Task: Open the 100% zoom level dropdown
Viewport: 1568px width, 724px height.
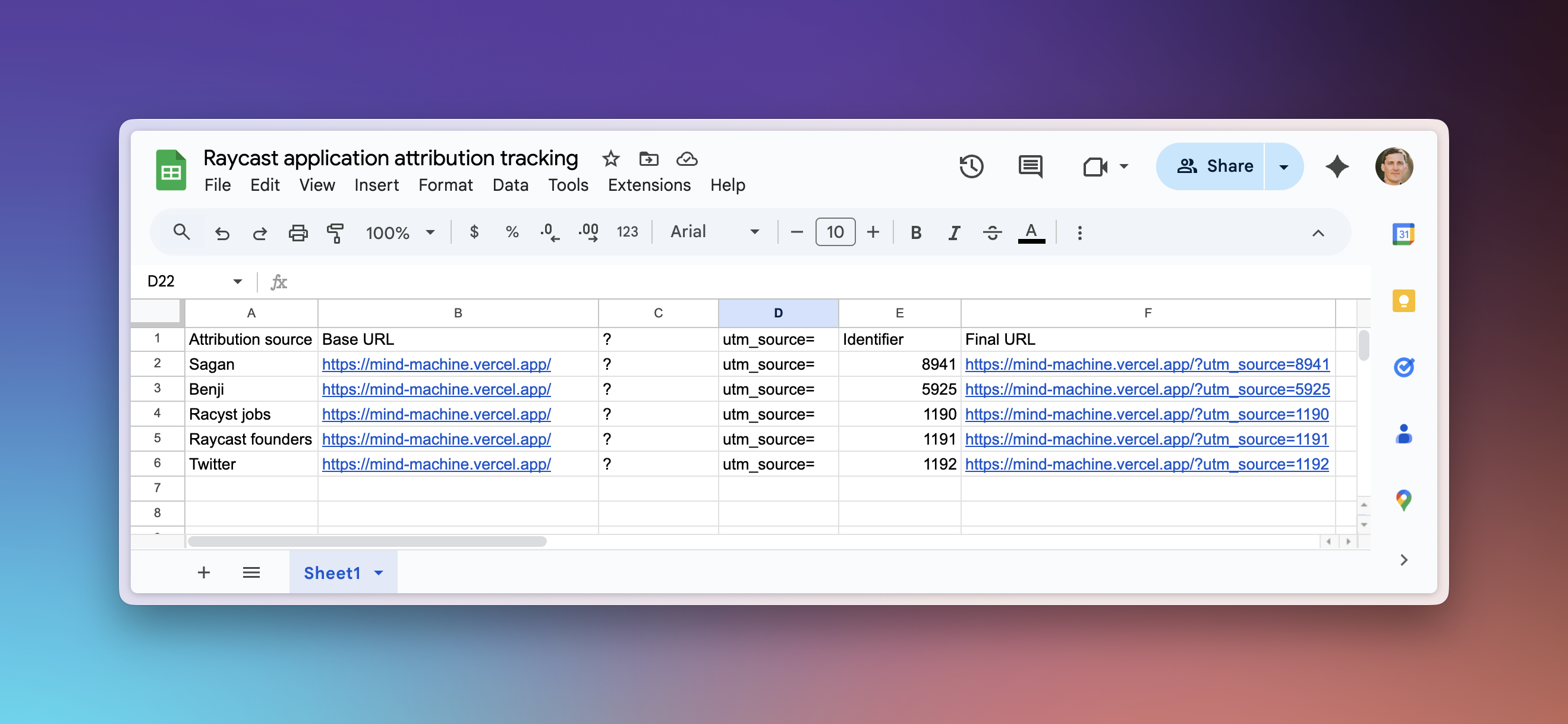Action: 399,232
